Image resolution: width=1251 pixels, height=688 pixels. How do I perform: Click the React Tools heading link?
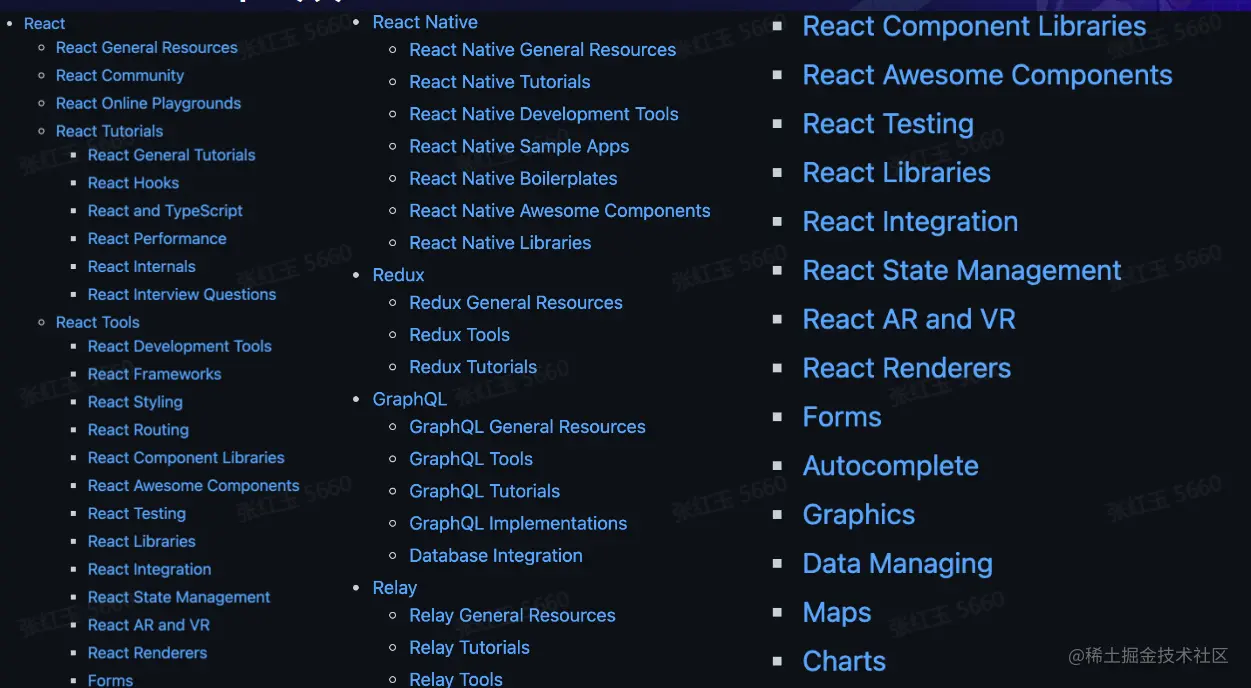[98, 322]
